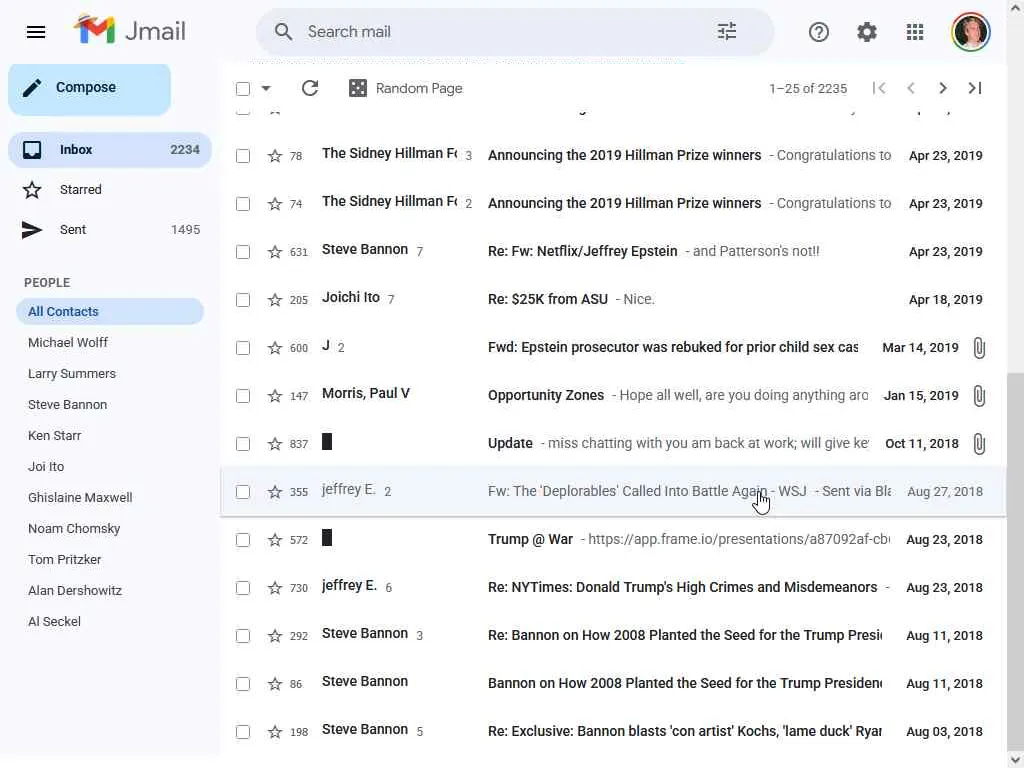Click the 1–25 of 2235 page counter
The image size is (1024, 768).
tap(808, 88)
